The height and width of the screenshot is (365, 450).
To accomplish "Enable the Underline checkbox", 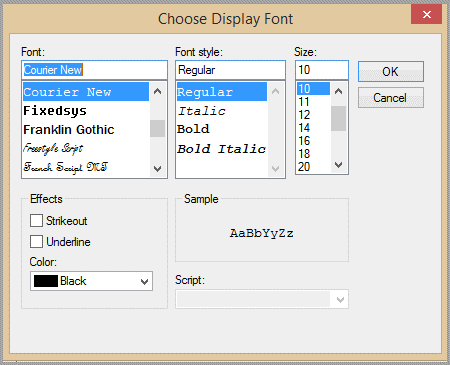I will coord(36,242).
